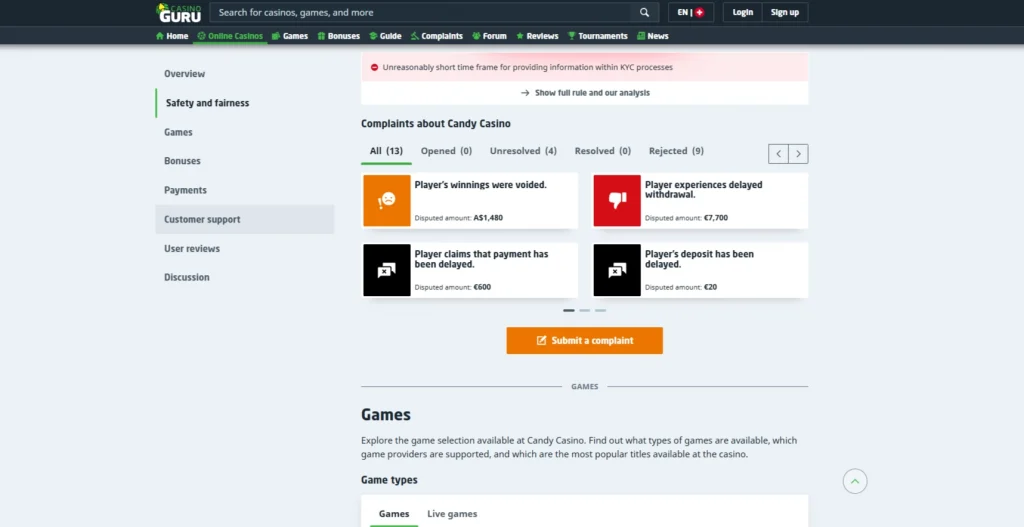Click the disputed amount €20
The width and height of the screenshot is (1024, 527).
tap(710, 287)
